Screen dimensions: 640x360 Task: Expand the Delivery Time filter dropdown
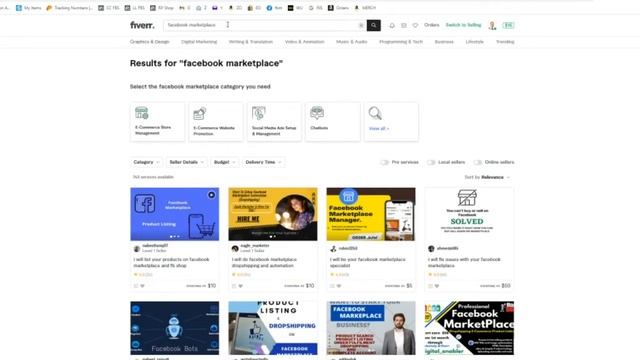pyautogui.click(x=263, y=162)
